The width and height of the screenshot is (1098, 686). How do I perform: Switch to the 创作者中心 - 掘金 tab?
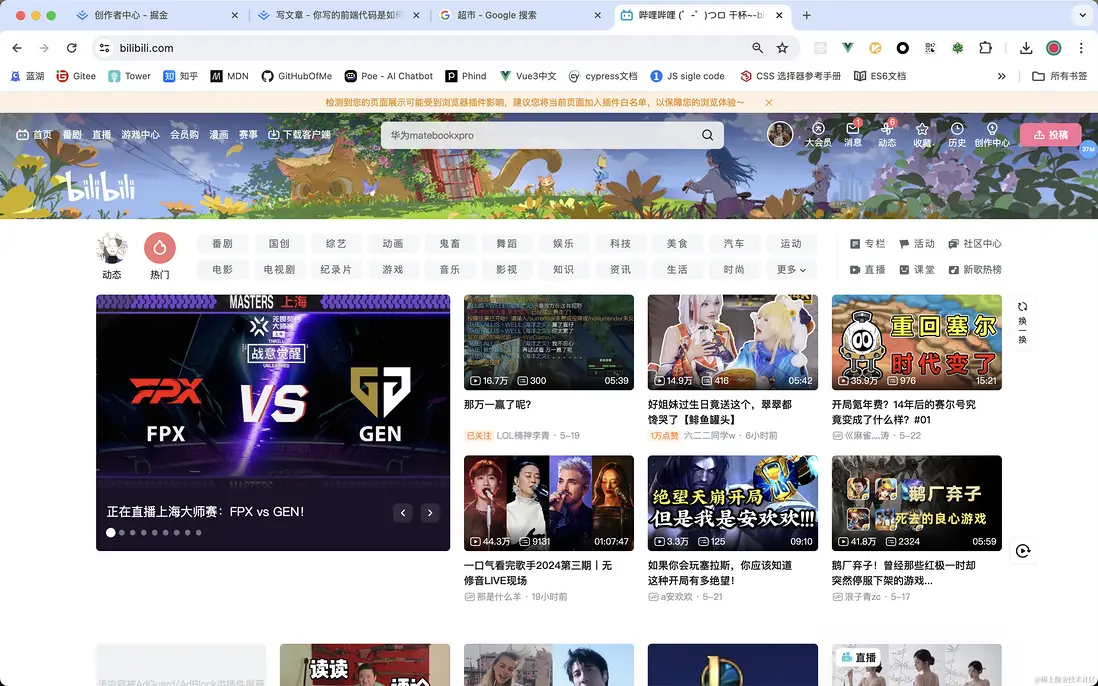click(x=157, y=15)
